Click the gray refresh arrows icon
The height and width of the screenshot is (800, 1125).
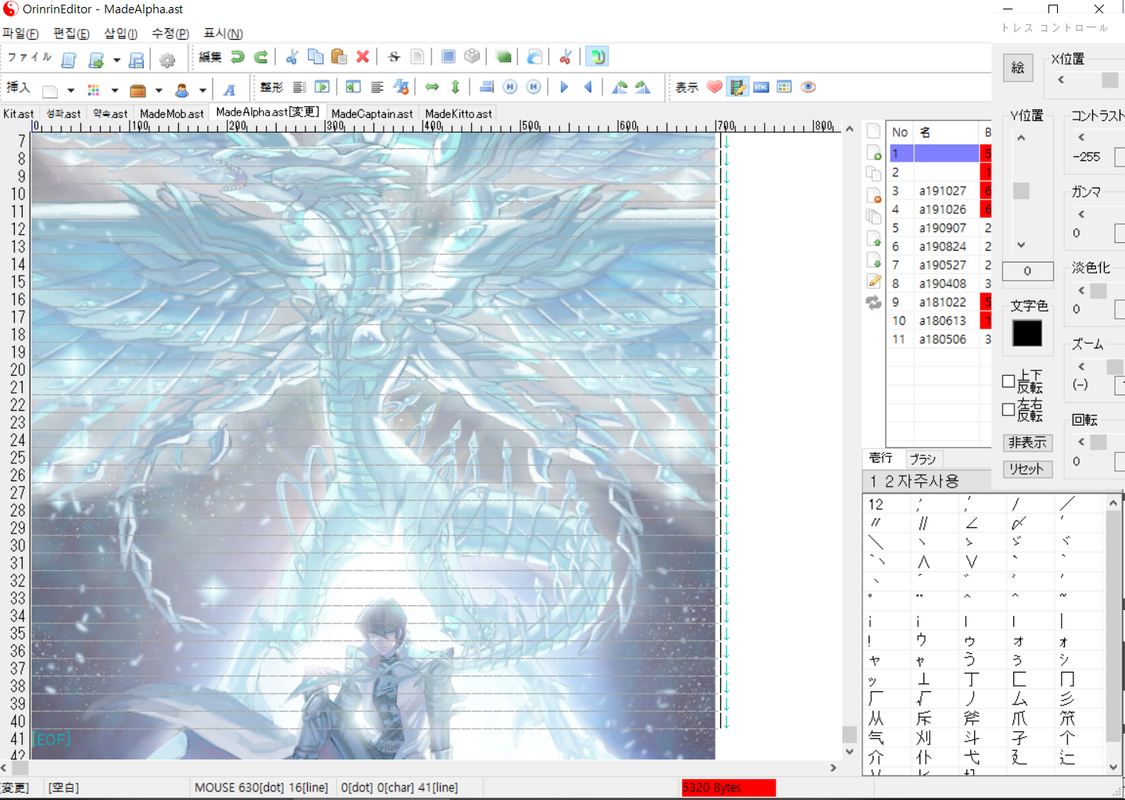[873, 303]
